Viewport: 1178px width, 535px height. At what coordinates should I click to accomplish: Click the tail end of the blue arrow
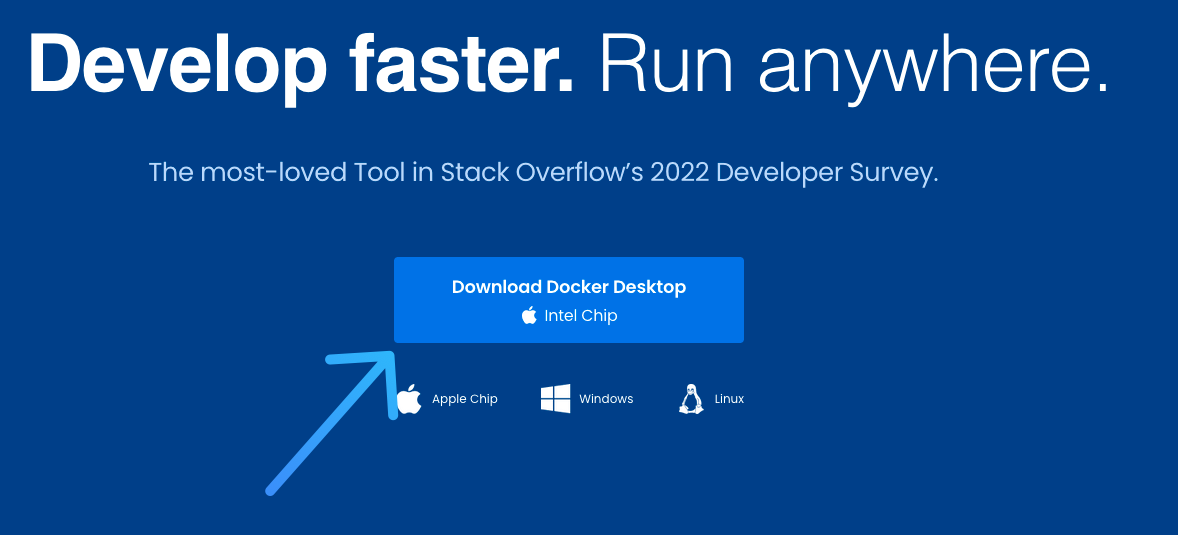point(271,490)
